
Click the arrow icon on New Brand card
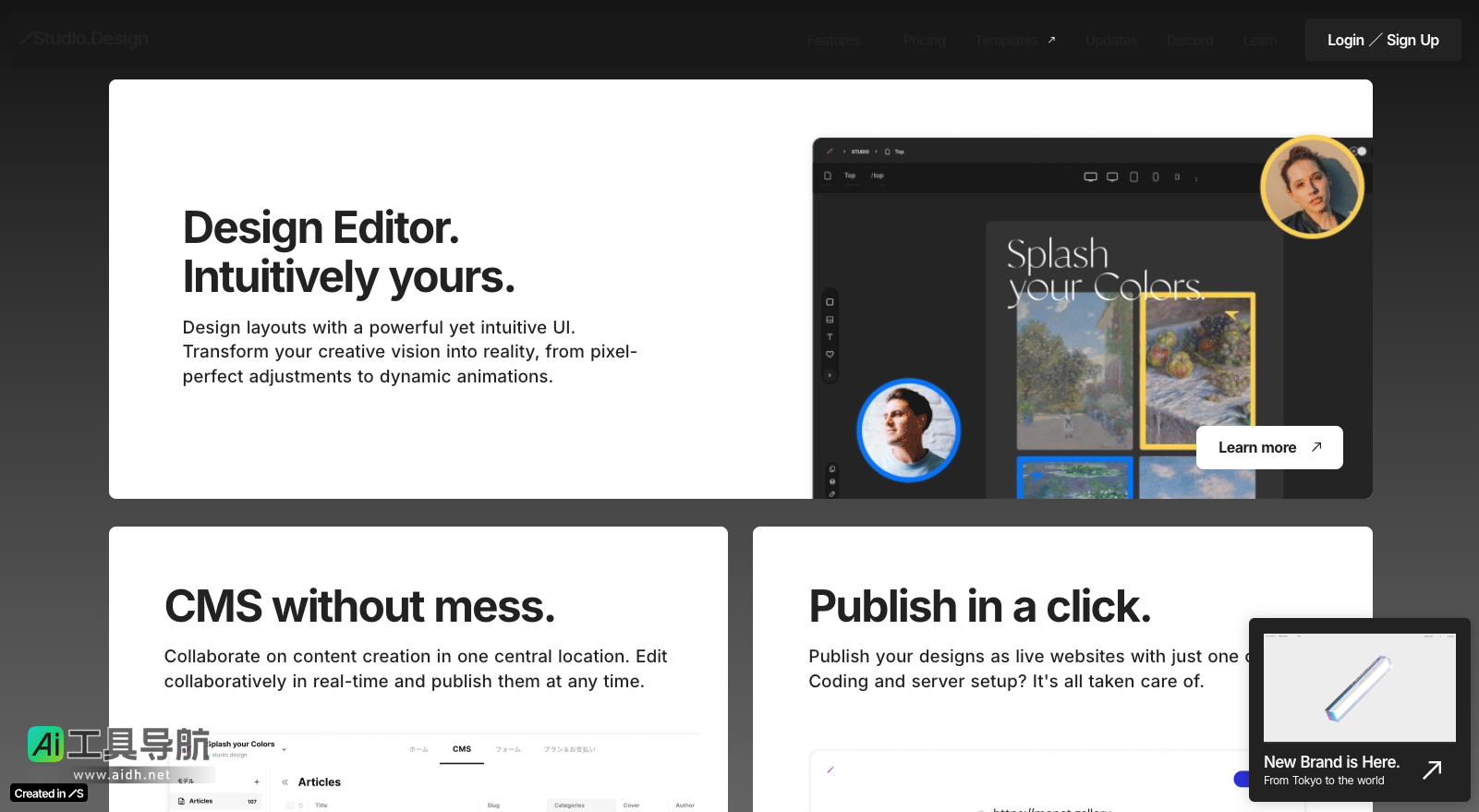(1432, 770)
